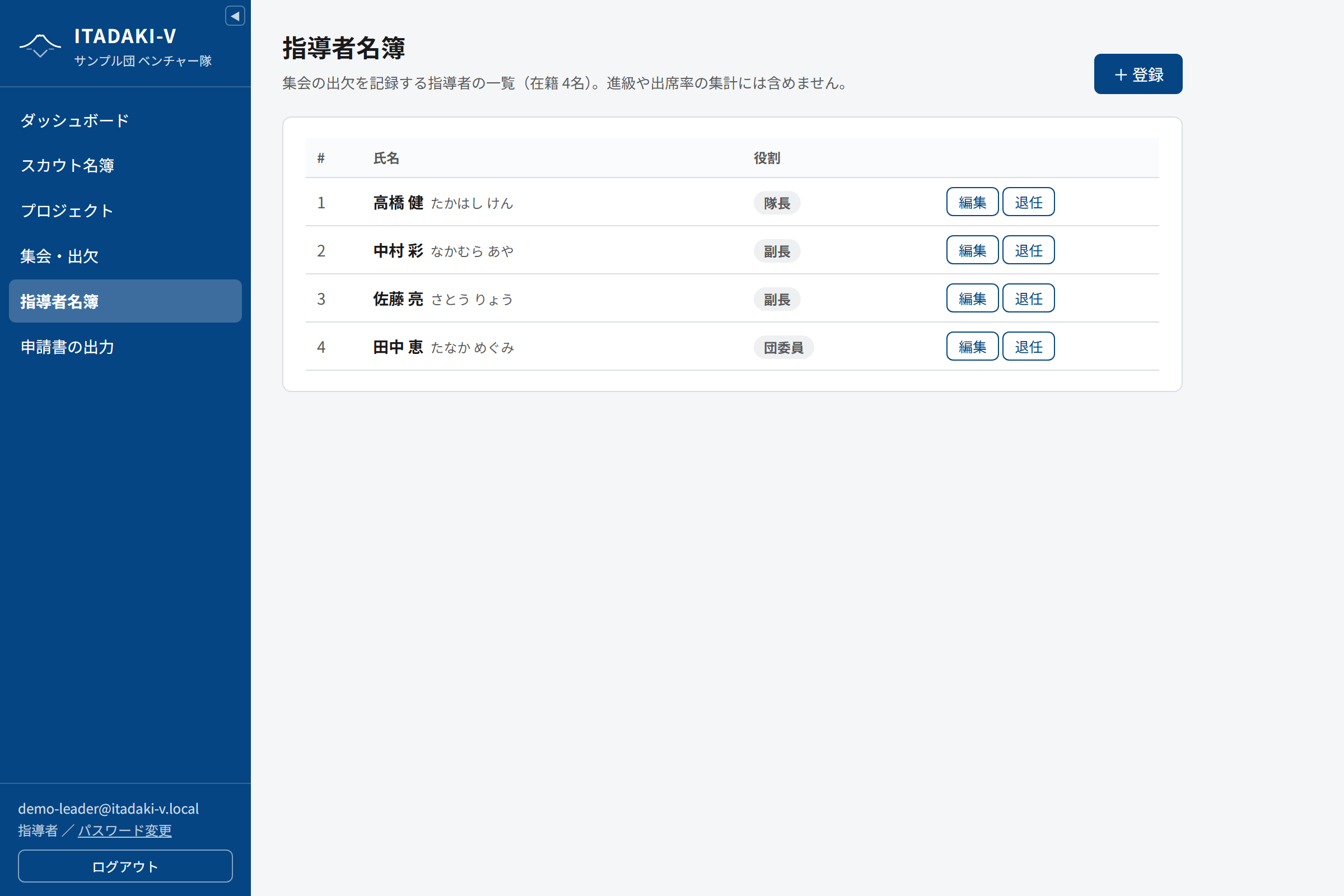
Task: Click the reading たかはし けん
Action: pyautogui.click(x=472, y=203)
